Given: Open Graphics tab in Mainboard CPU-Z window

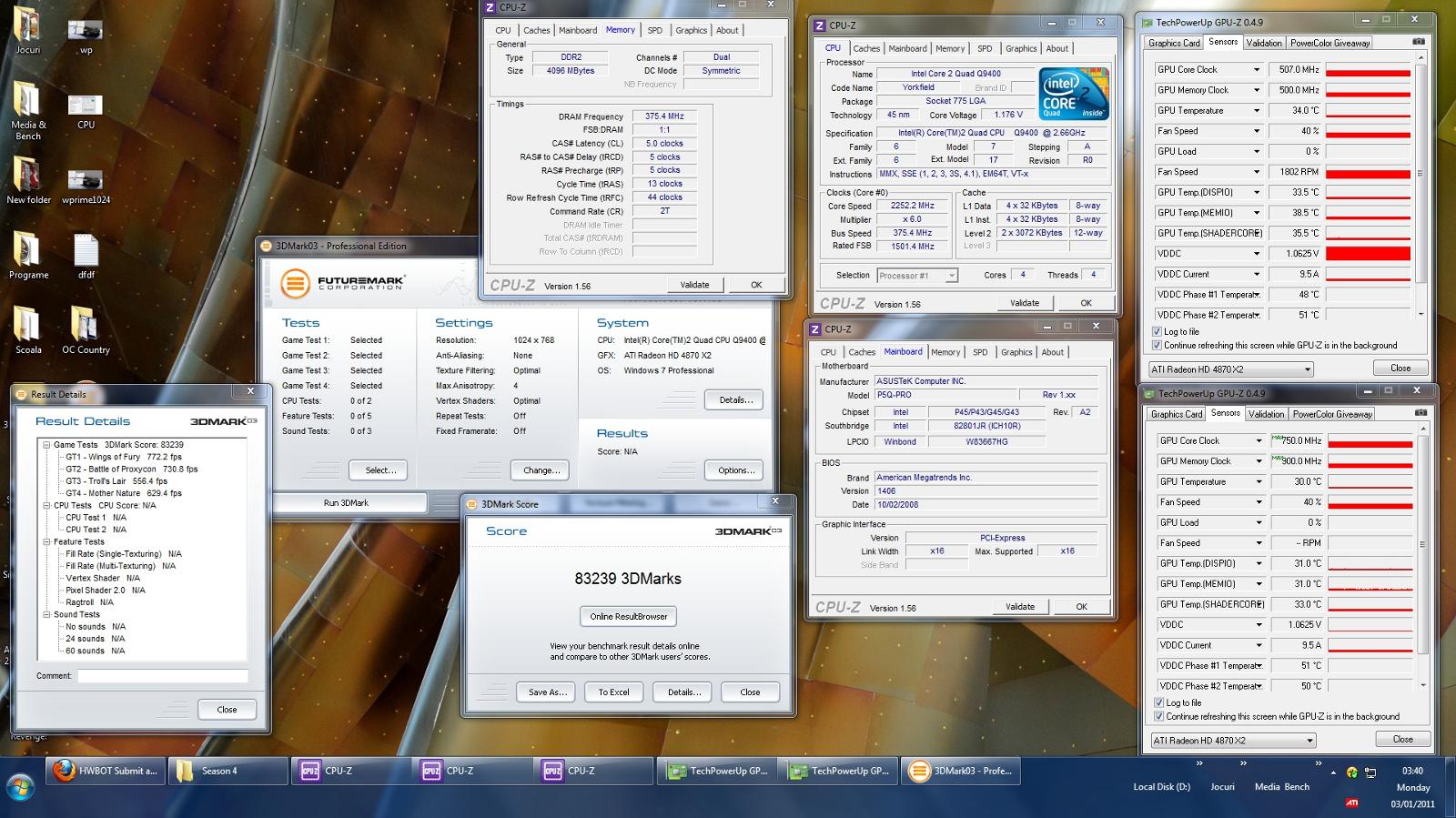Looking at the screenshot, I should pyautogui.click(x=1016, y=352).
